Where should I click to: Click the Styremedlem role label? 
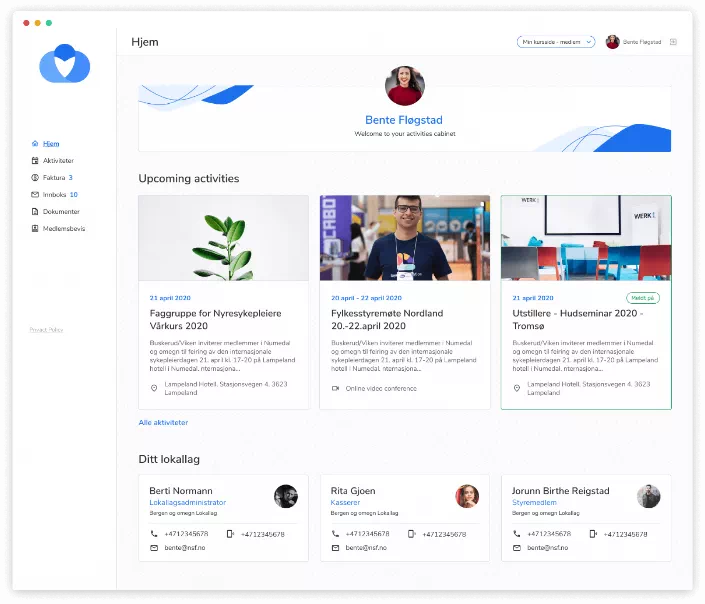click(534, 502)
